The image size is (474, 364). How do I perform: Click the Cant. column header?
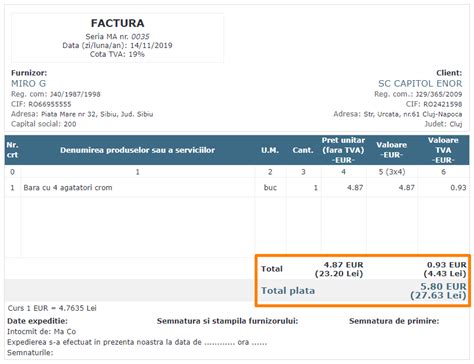pyautogui.click(x=303, y=150)
